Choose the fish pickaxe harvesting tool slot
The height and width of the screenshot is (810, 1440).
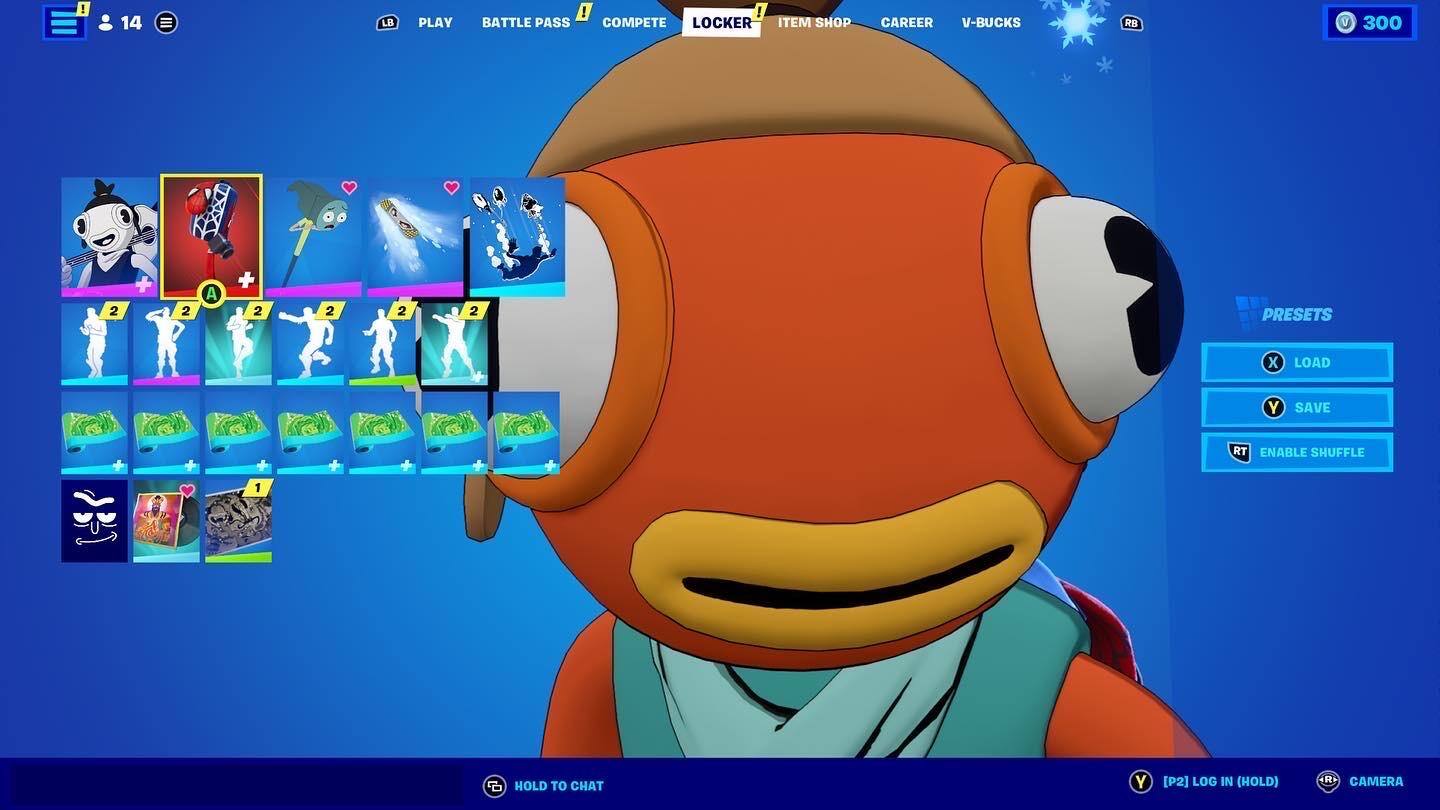coord(313,237)
